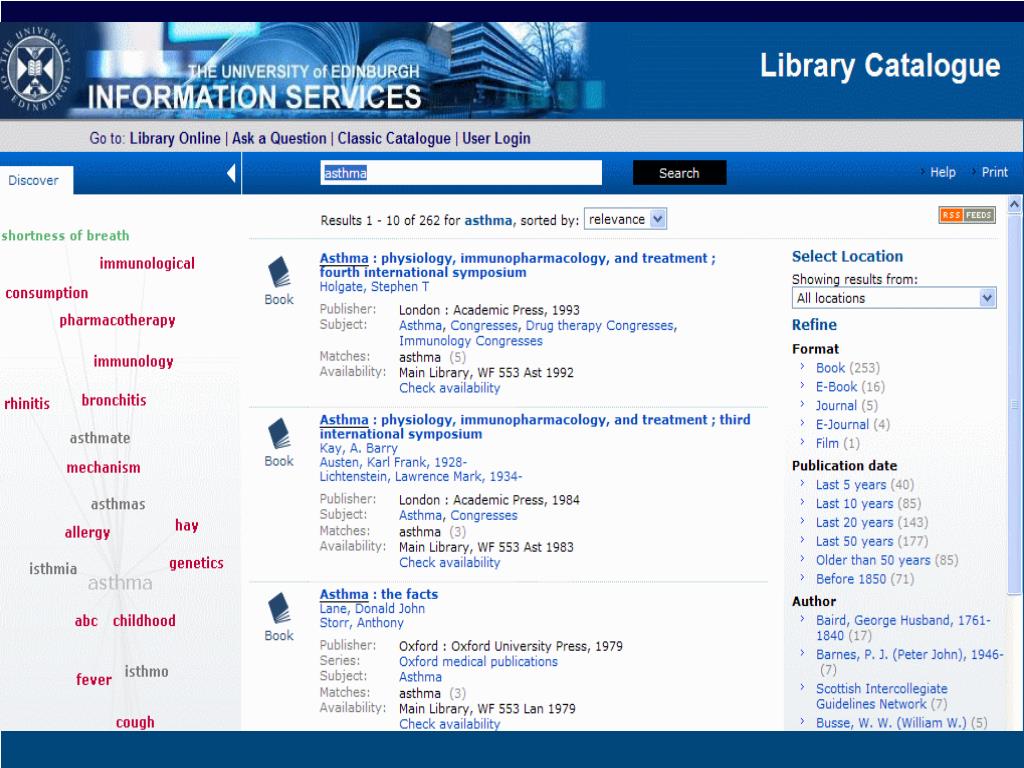Click 'cough' in the word cloud

pos(135,722)
